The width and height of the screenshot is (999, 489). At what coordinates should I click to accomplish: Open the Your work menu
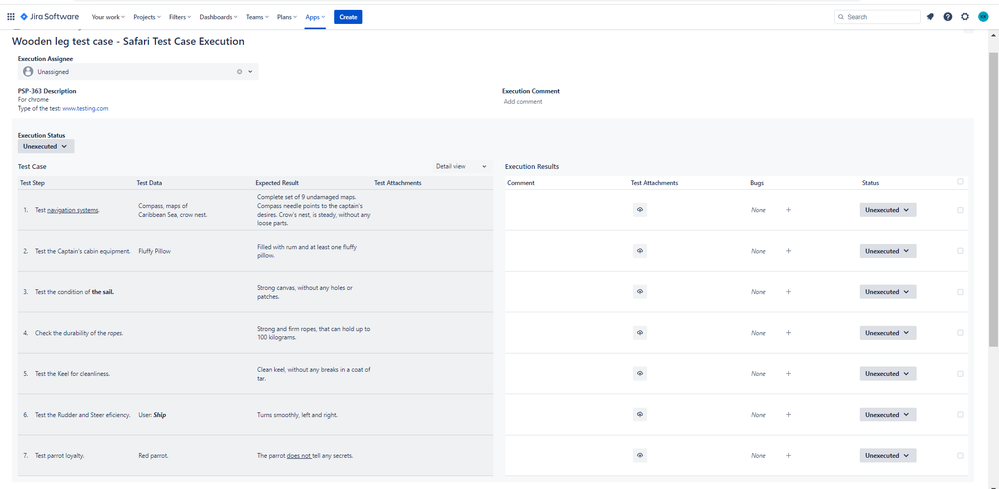108,17
